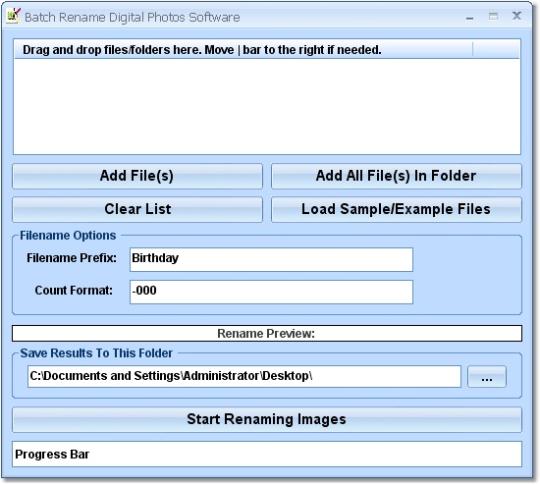Click the app icon in the title bar

(x=14, y=16)
